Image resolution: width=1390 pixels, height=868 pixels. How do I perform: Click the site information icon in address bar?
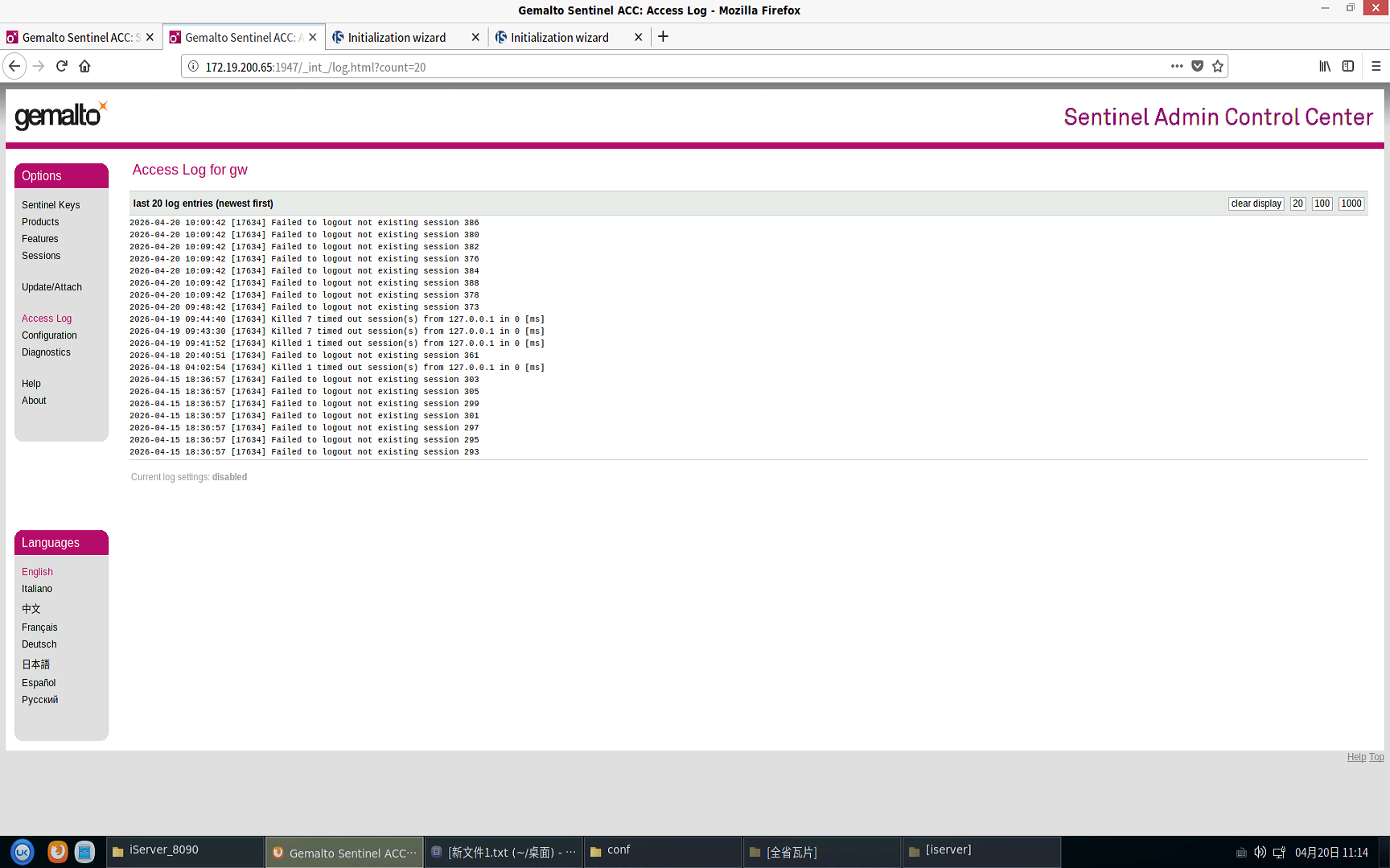tap(193, 67)
